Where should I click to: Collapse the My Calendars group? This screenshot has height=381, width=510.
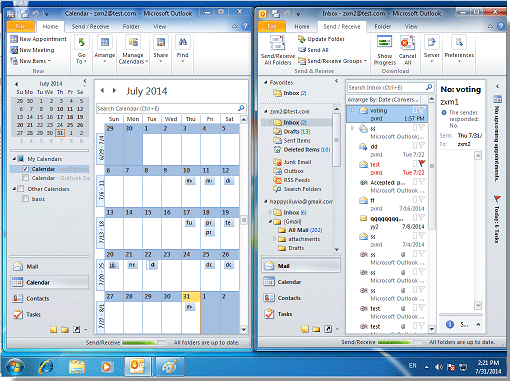14,159
